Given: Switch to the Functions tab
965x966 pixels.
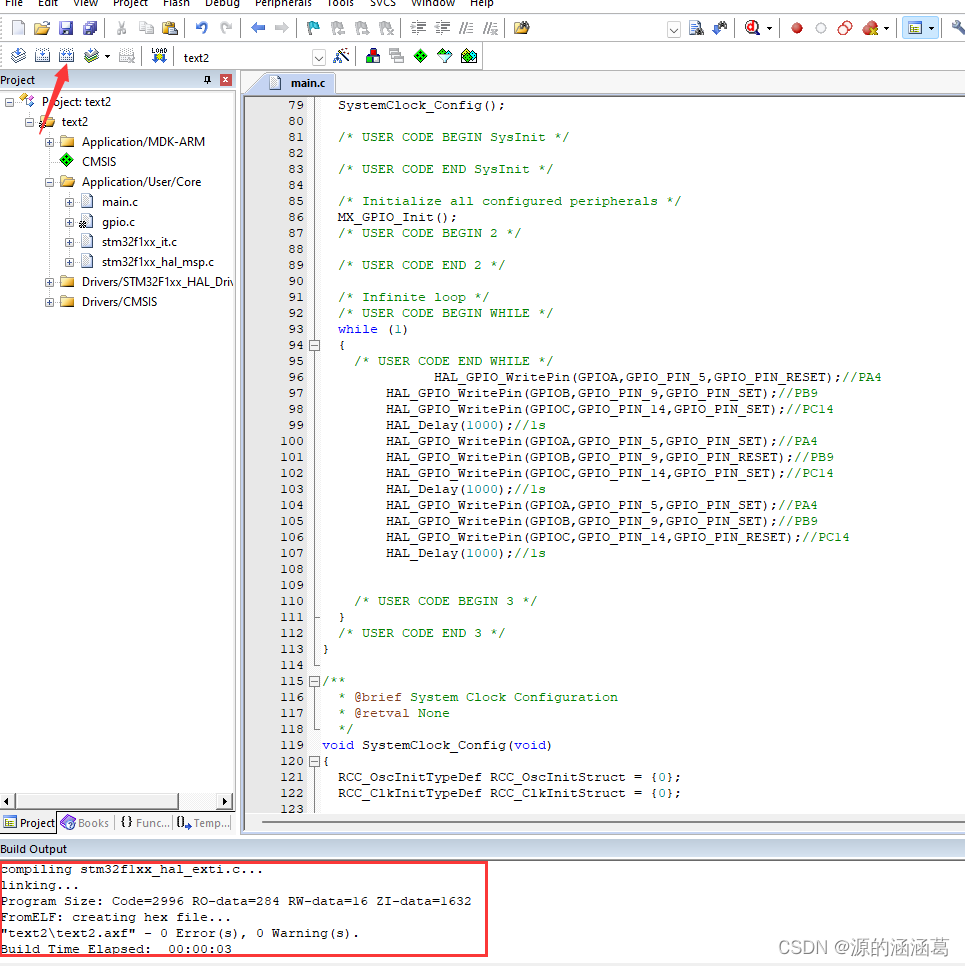Looking at the screenshot, I should tap(145, 823).
